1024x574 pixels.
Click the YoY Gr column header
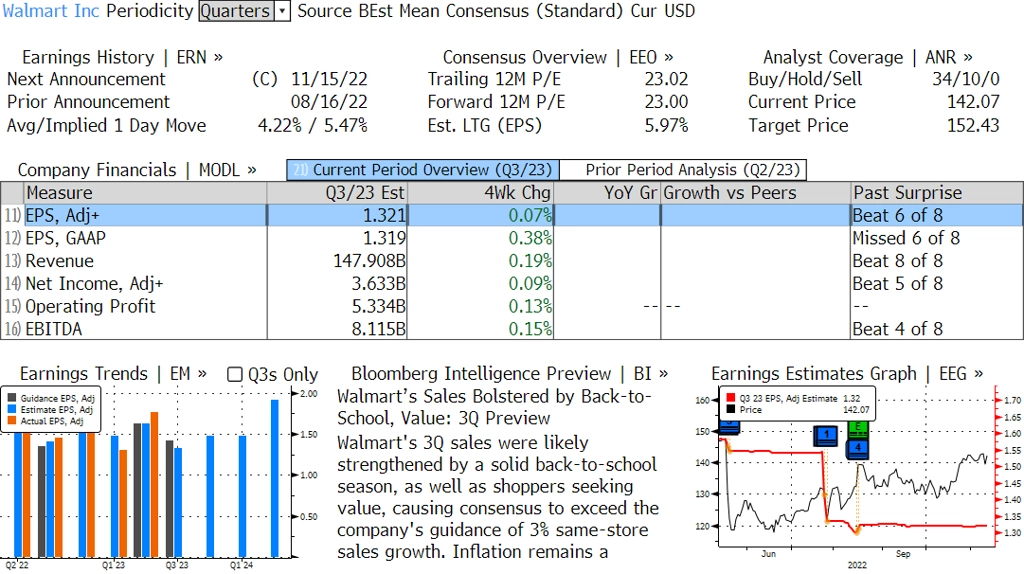pos(607,193)
